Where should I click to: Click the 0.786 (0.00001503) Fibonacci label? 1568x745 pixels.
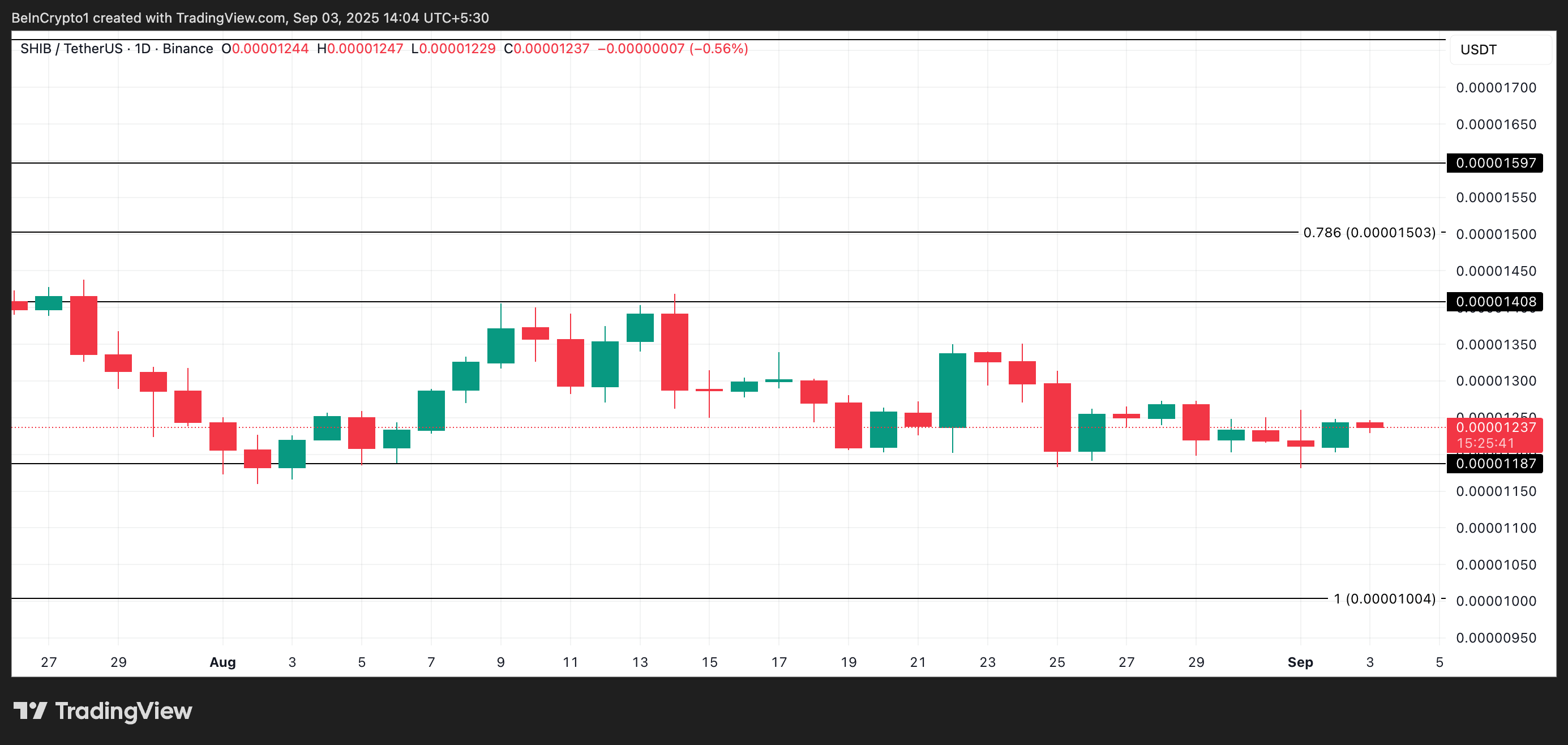pyautogui.click(x=1369, y=233)
